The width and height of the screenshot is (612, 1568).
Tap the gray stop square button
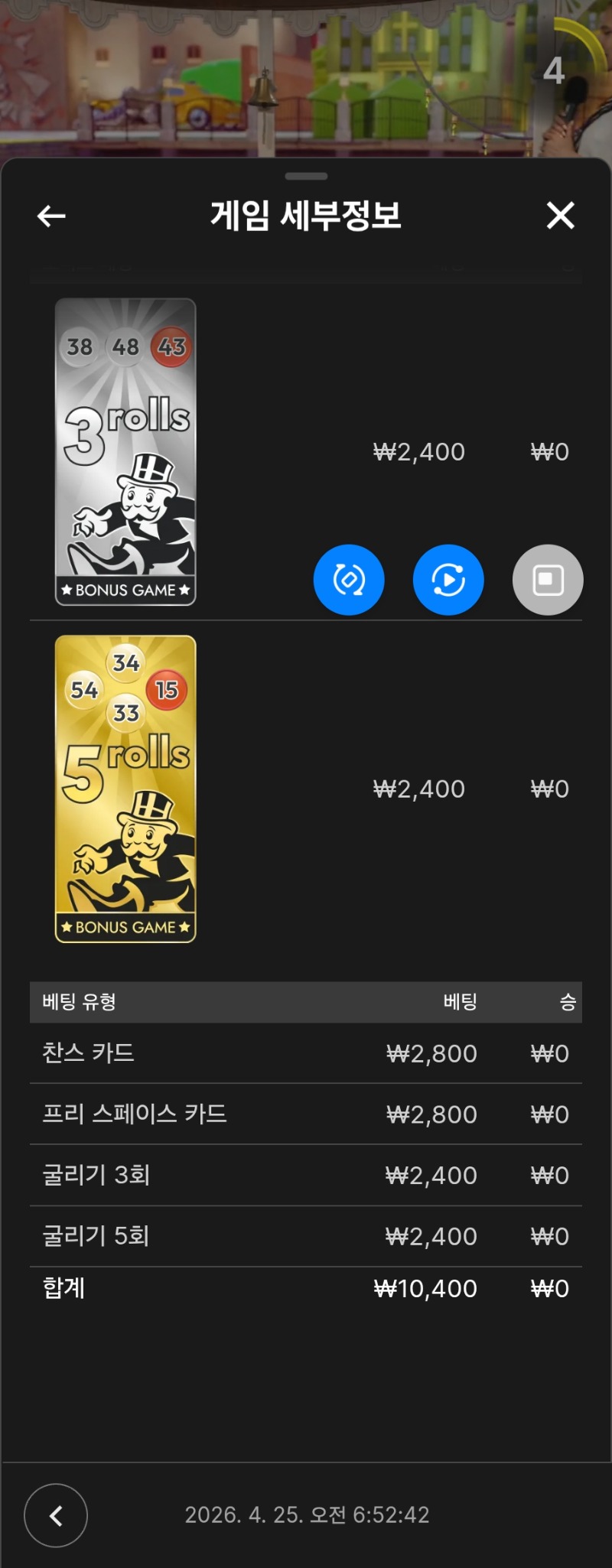click(548, 580)
